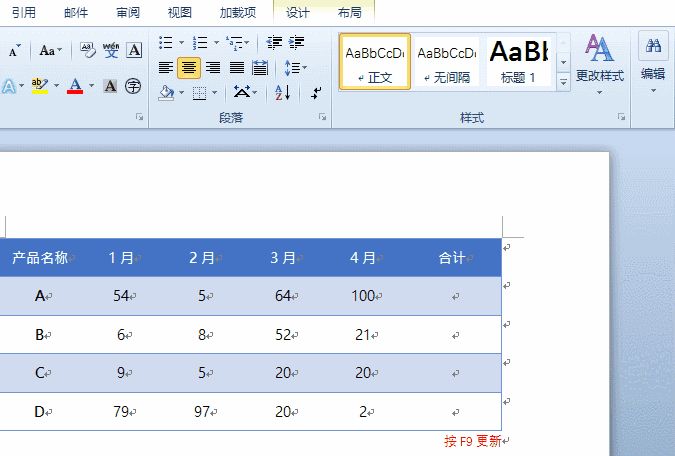Toggle Character Shading
Screen dimensions: 675x456
[110, 86]
